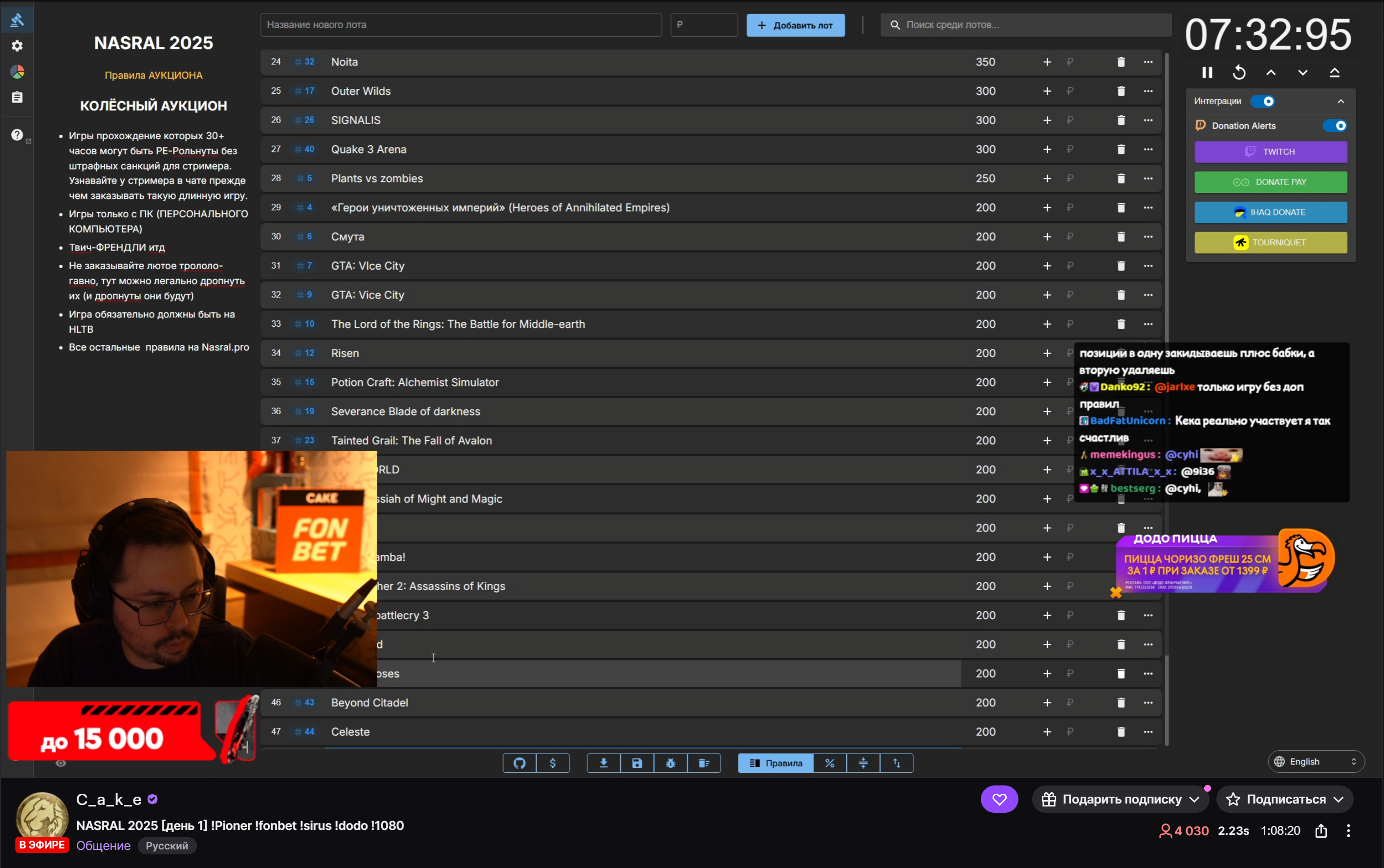Click the bug report icon
Screen dimensions: 1384x868
click(670, 763)
